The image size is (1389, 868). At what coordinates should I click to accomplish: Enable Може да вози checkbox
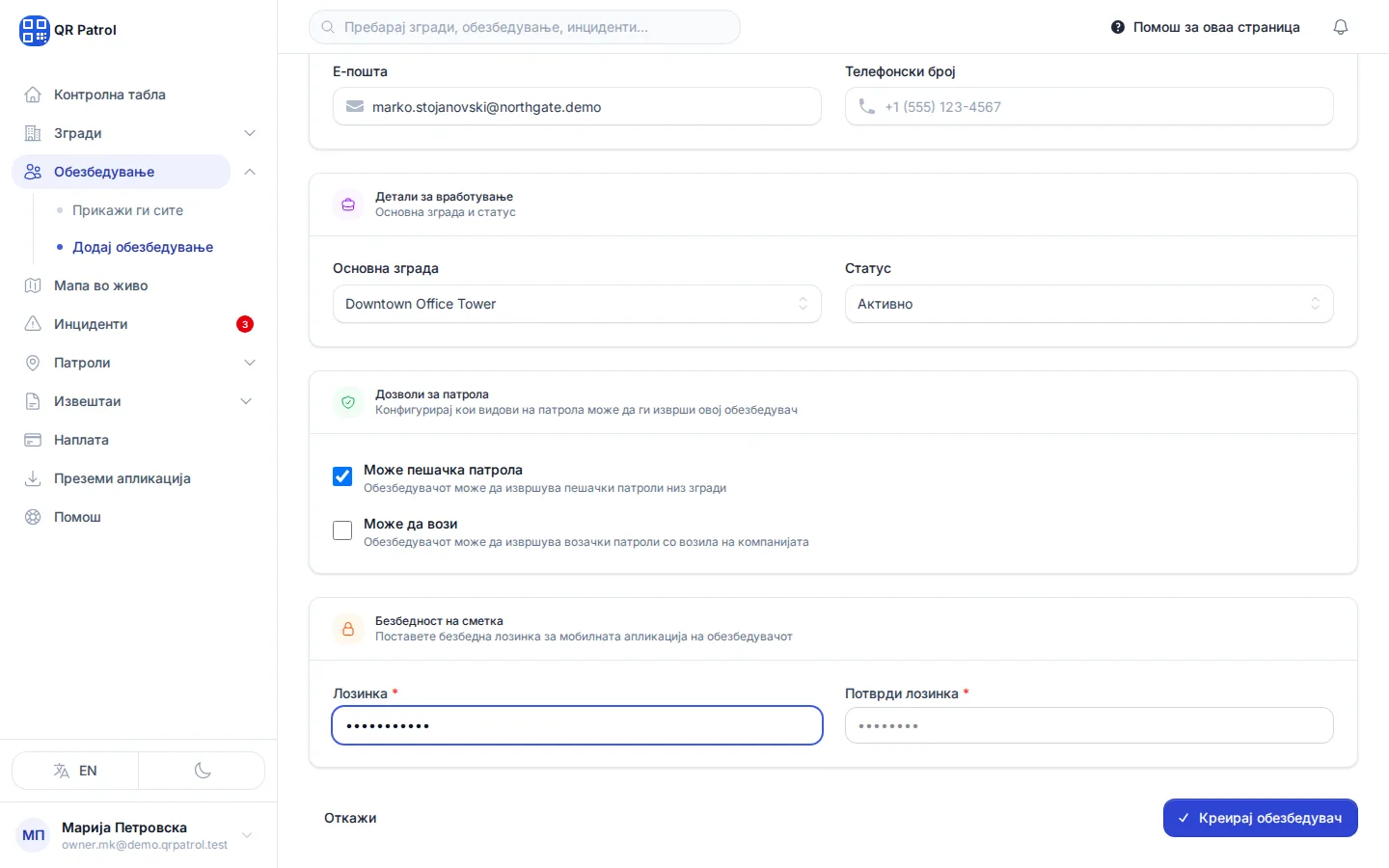(x=342, y=530)
